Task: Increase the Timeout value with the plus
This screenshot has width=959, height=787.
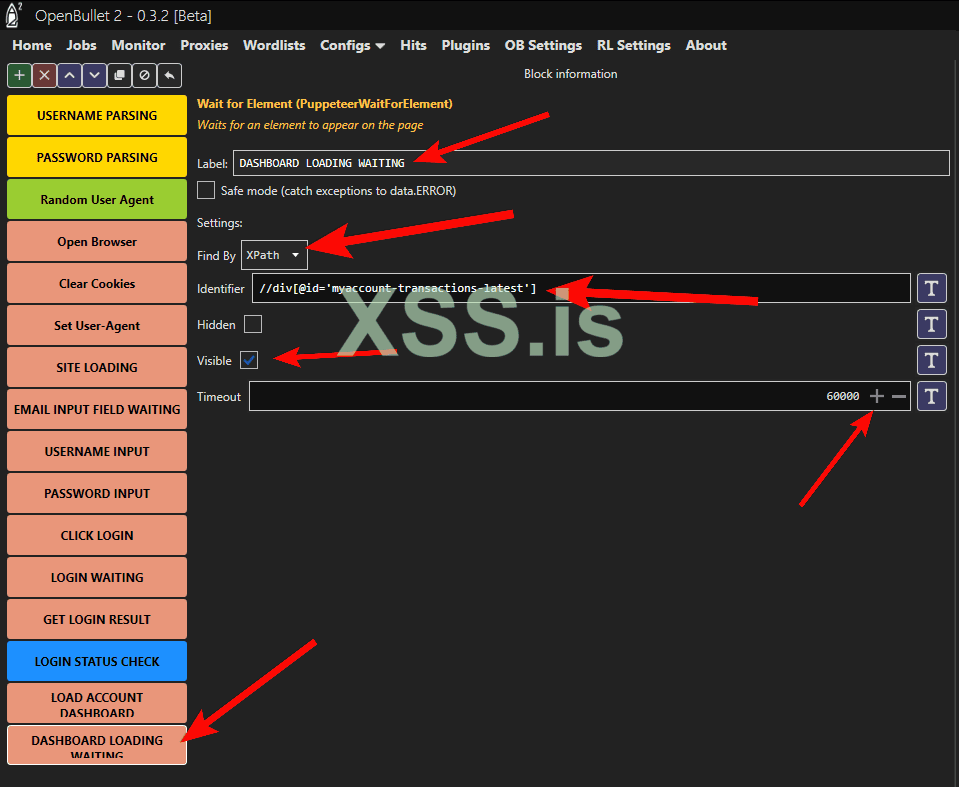Action: pos(876,396)
